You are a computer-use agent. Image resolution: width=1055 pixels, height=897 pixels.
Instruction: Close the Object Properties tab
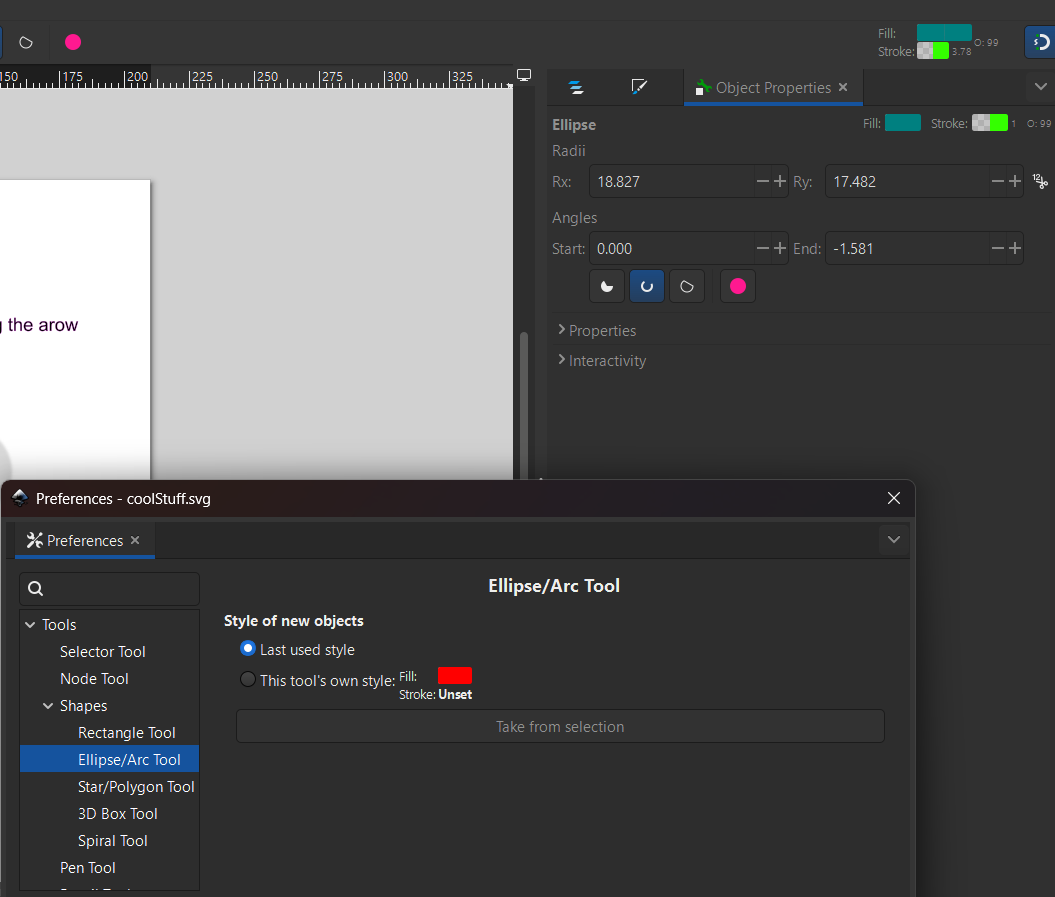click(843, 87)
